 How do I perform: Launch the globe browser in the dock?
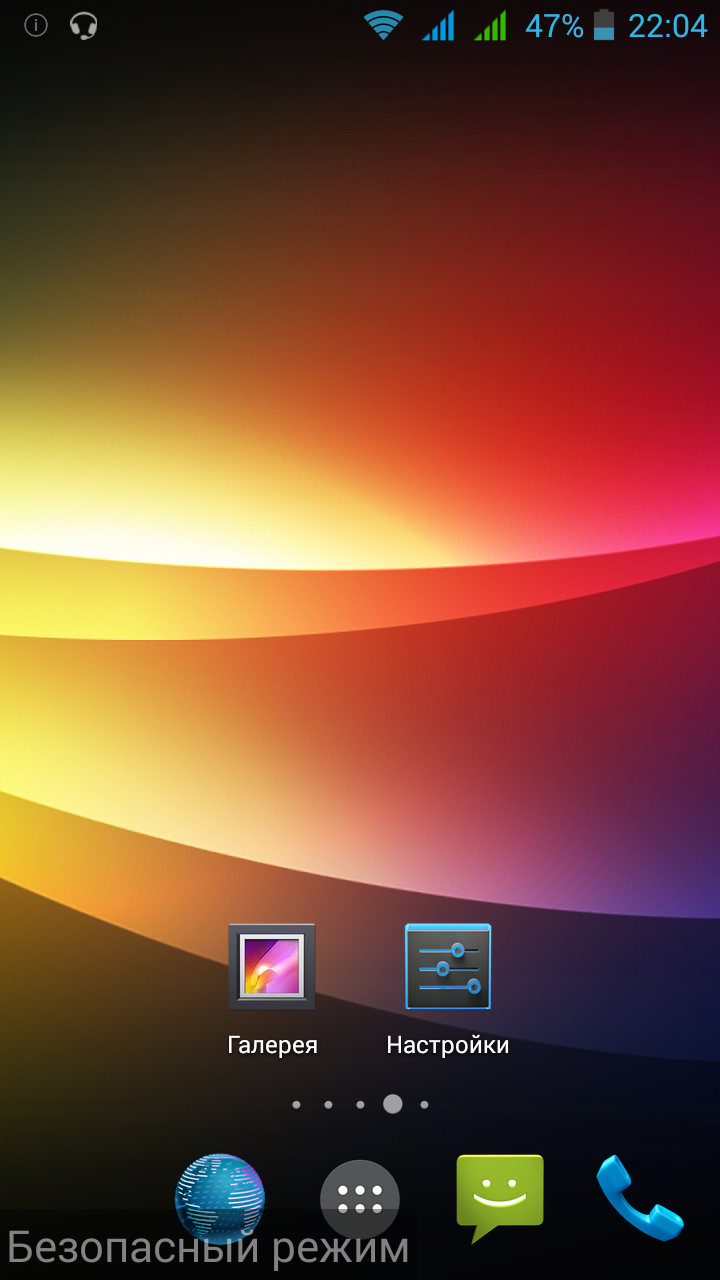click(x=220, y=1196)
